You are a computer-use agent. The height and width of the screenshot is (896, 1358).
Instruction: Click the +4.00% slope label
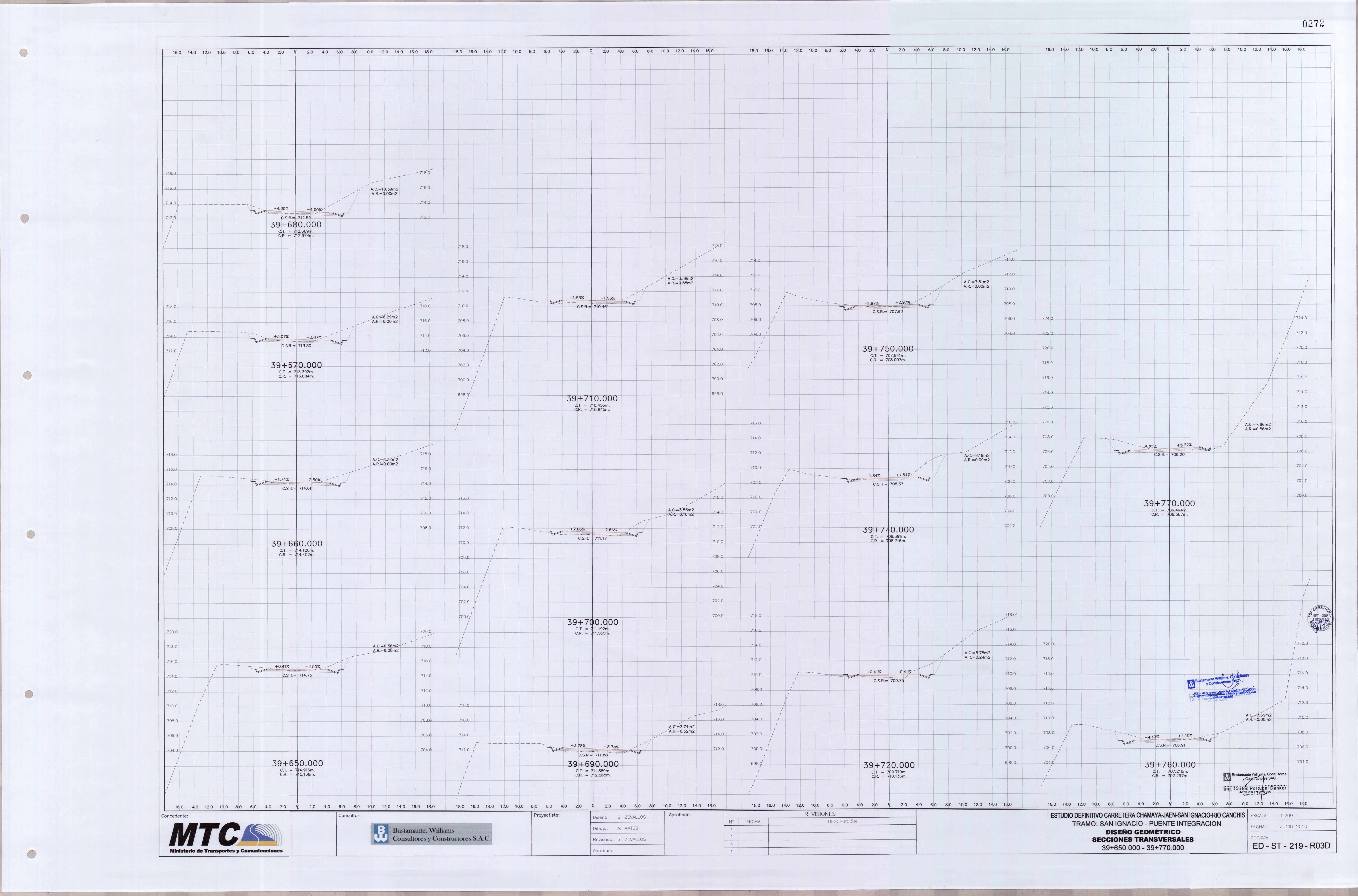tap(281, 209)
